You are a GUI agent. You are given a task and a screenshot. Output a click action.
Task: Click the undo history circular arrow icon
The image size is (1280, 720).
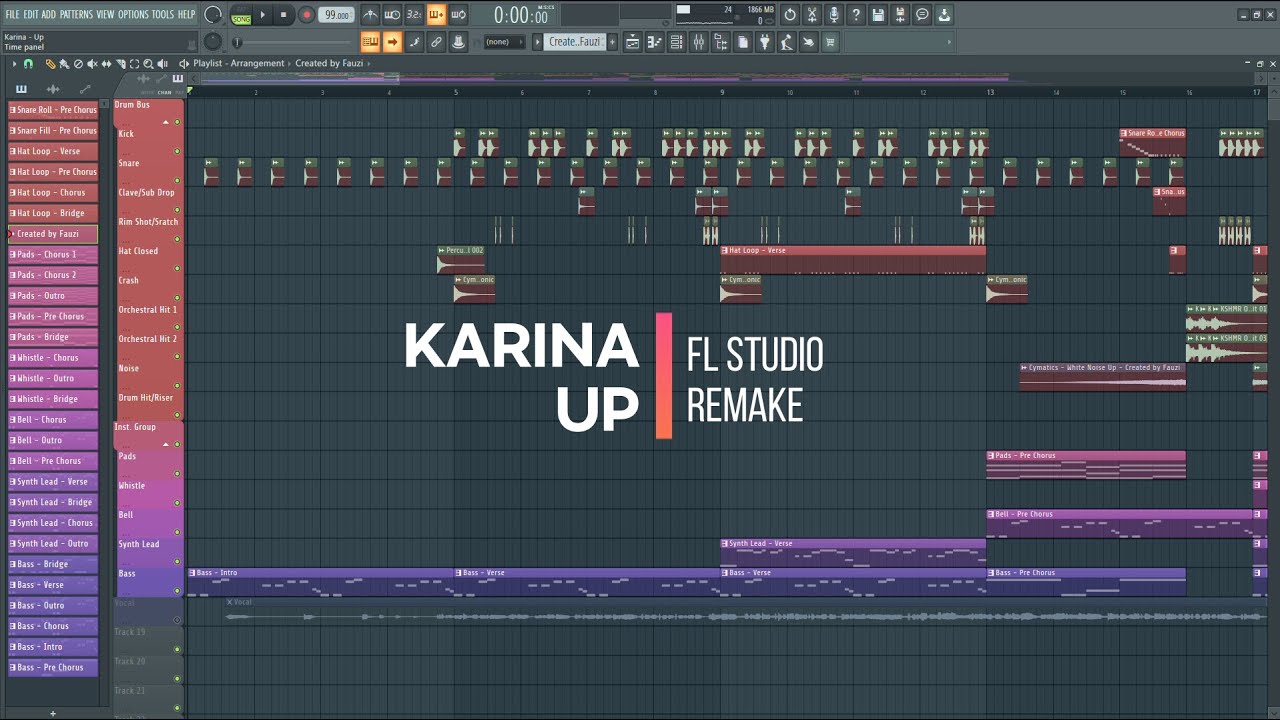click(x=790, y=15)
